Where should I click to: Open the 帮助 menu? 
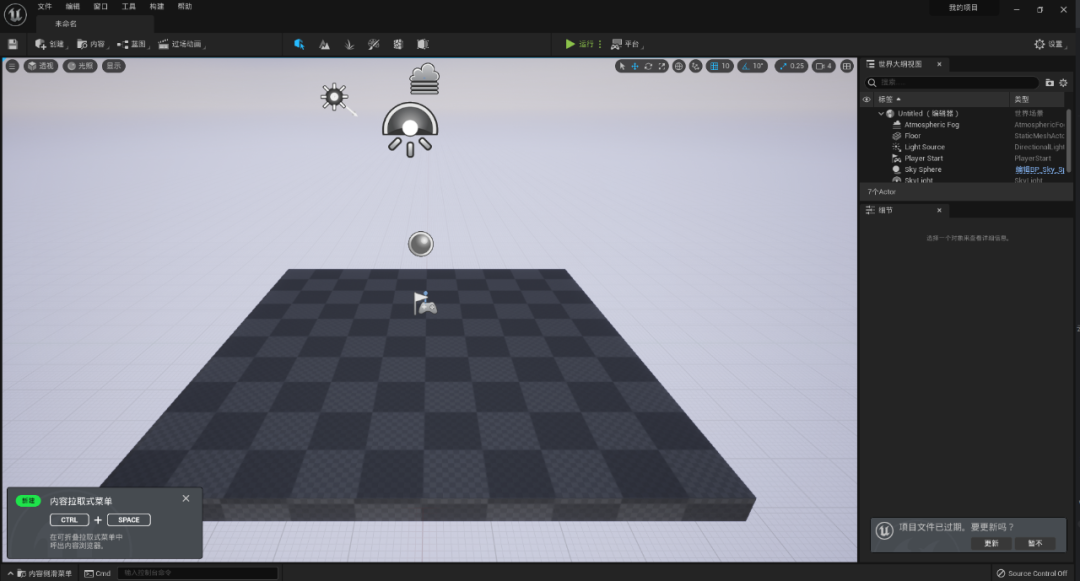point(185,6)
